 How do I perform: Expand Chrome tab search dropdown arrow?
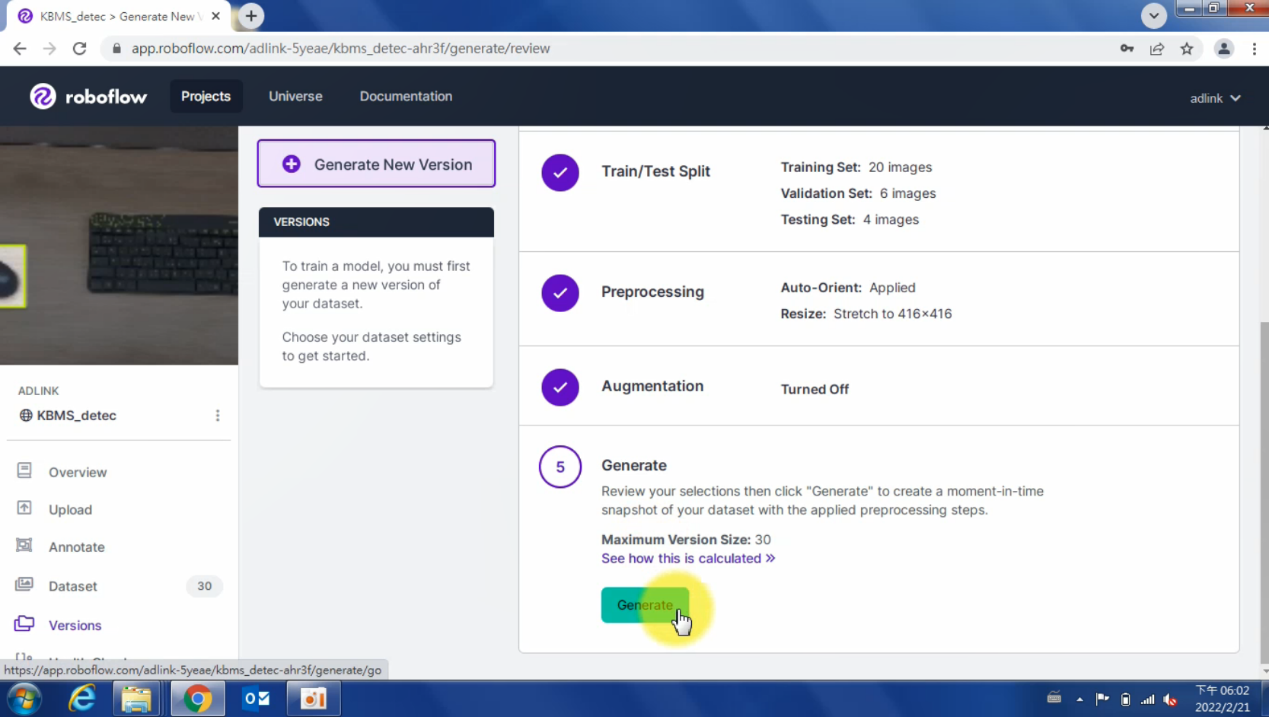tap(1154, 15)
